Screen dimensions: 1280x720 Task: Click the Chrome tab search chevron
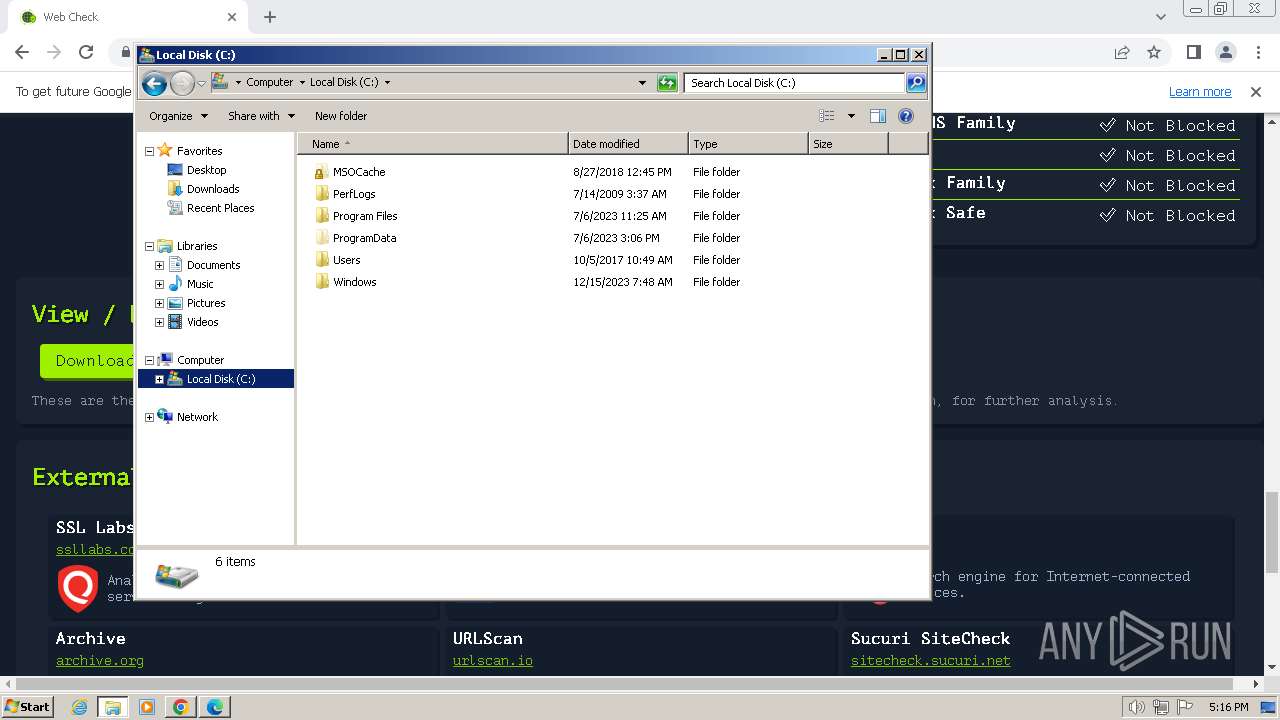click(1161, 17)
